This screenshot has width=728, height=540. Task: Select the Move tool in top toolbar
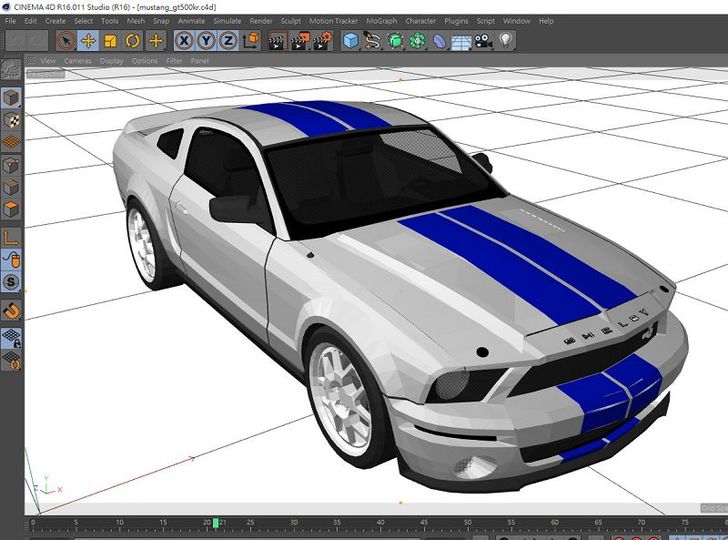88,41
